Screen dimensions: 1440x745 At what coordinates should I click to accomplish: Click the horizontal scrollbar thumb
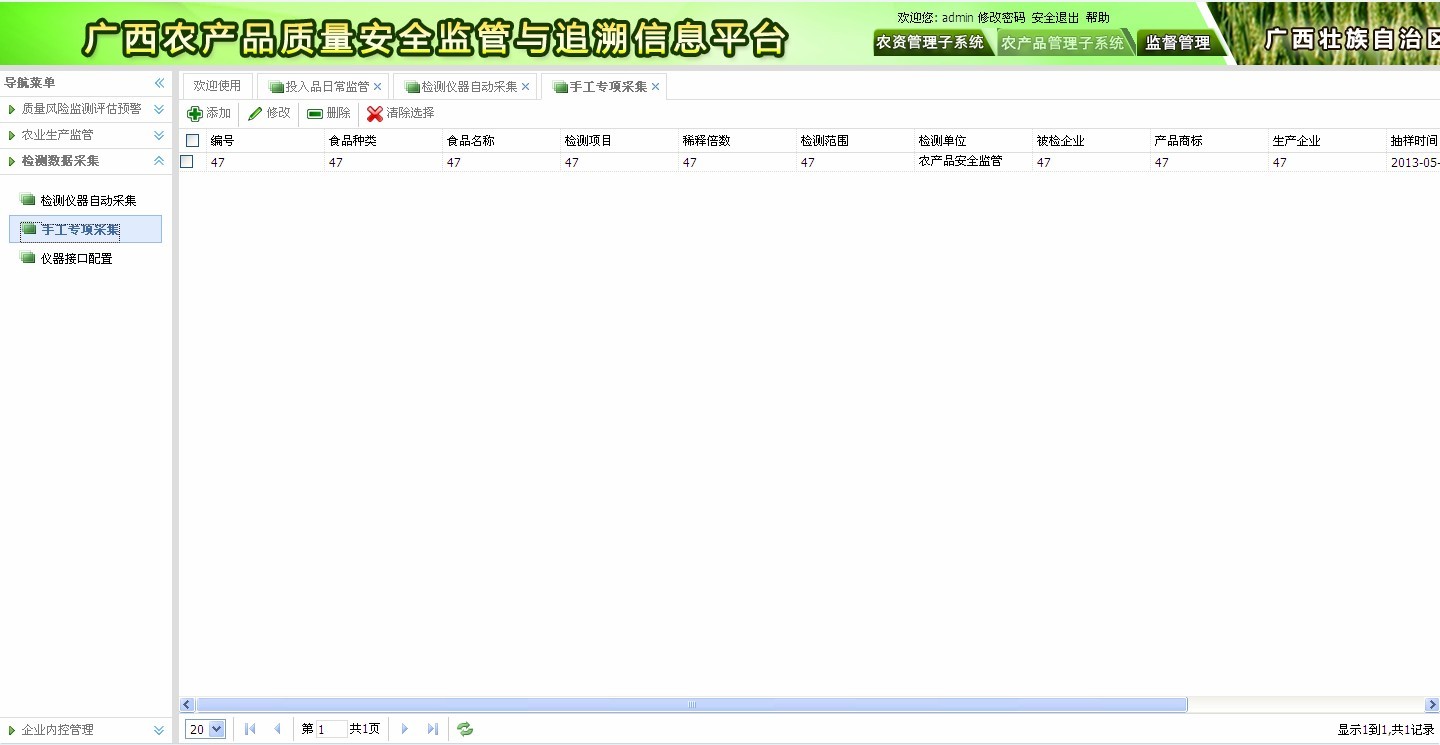[691, 705]
